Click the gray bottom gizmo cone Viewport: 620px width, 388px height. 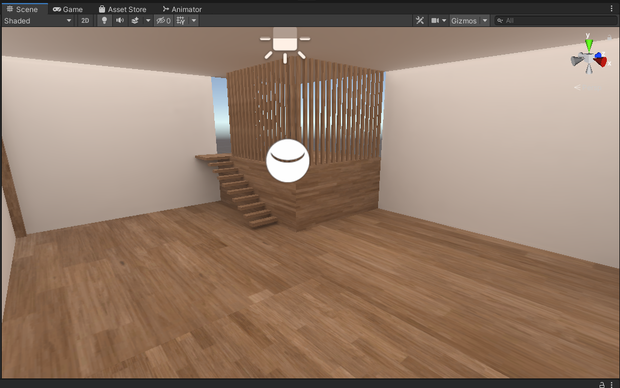pos(589,69)
